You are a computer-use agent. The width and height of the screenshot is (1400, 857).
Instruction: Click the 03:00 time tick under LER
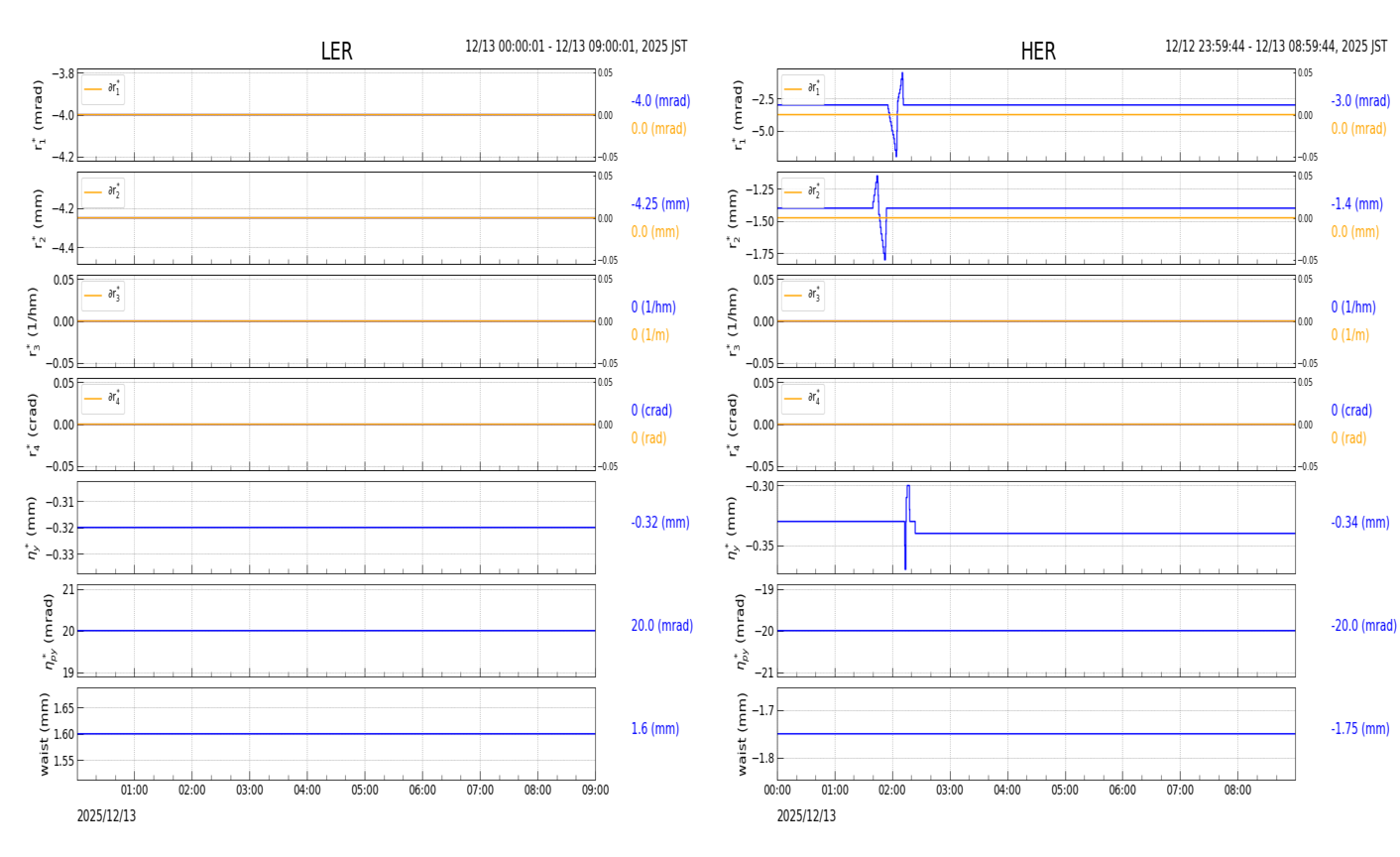(250, 791)
